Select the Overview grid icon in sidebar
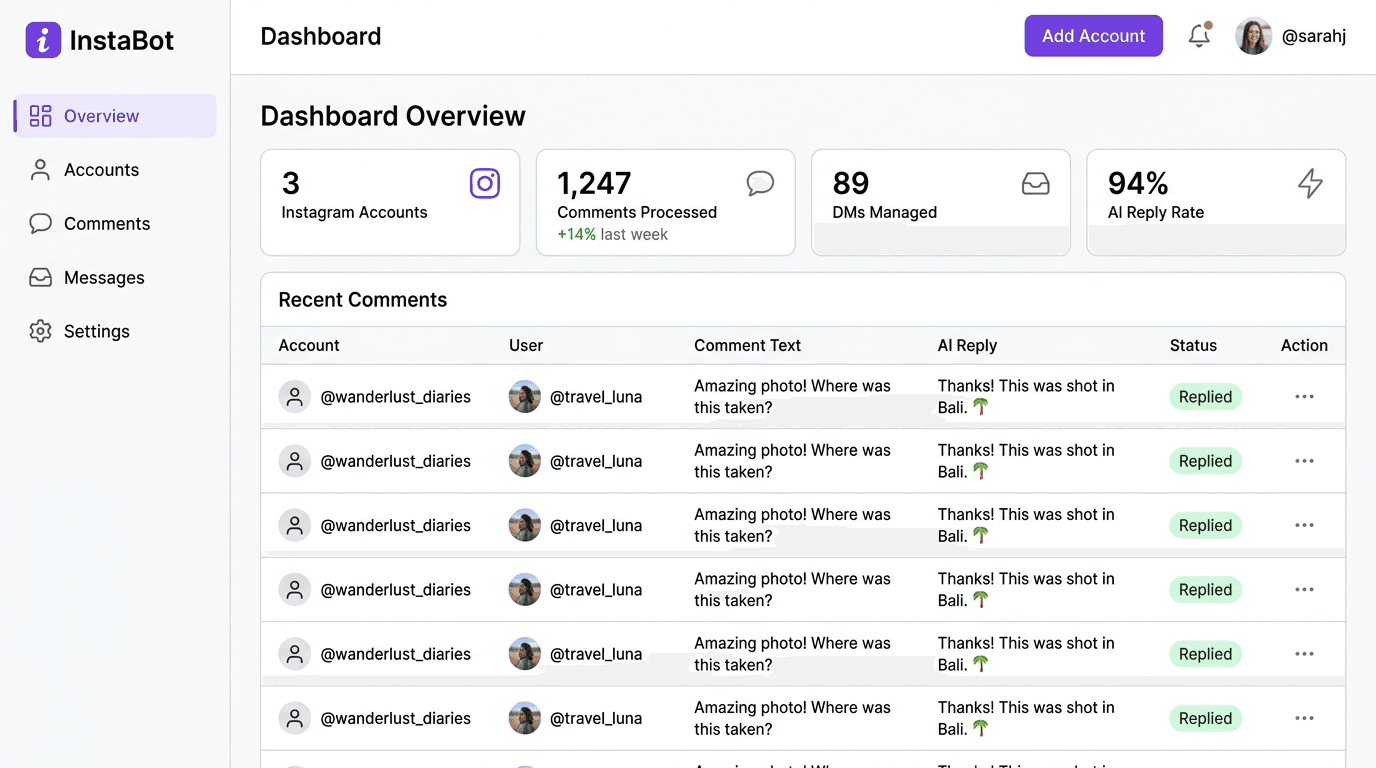 (x=40, y=115)
